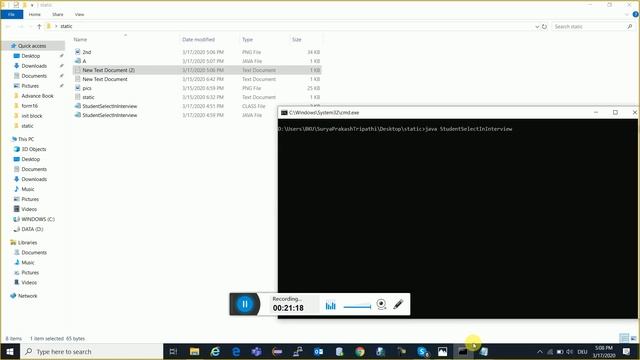The height and width of the screenshot is (360, 640).
Task: Select the A Java file
Action: (197, 61)
